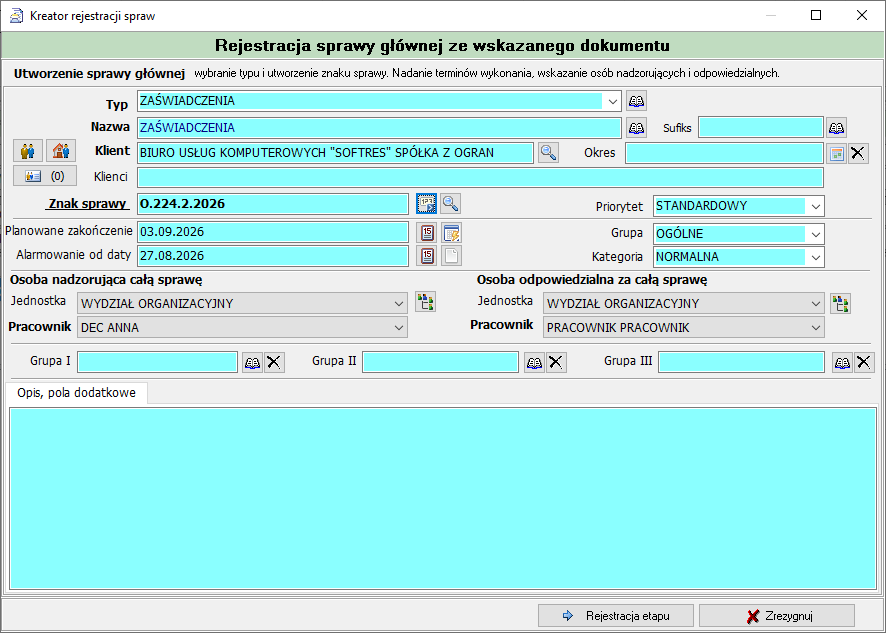886x633 pixels.
Task: Click the lightning calendar icon beside Planowane zakończenie
Action: coord(451,232)
